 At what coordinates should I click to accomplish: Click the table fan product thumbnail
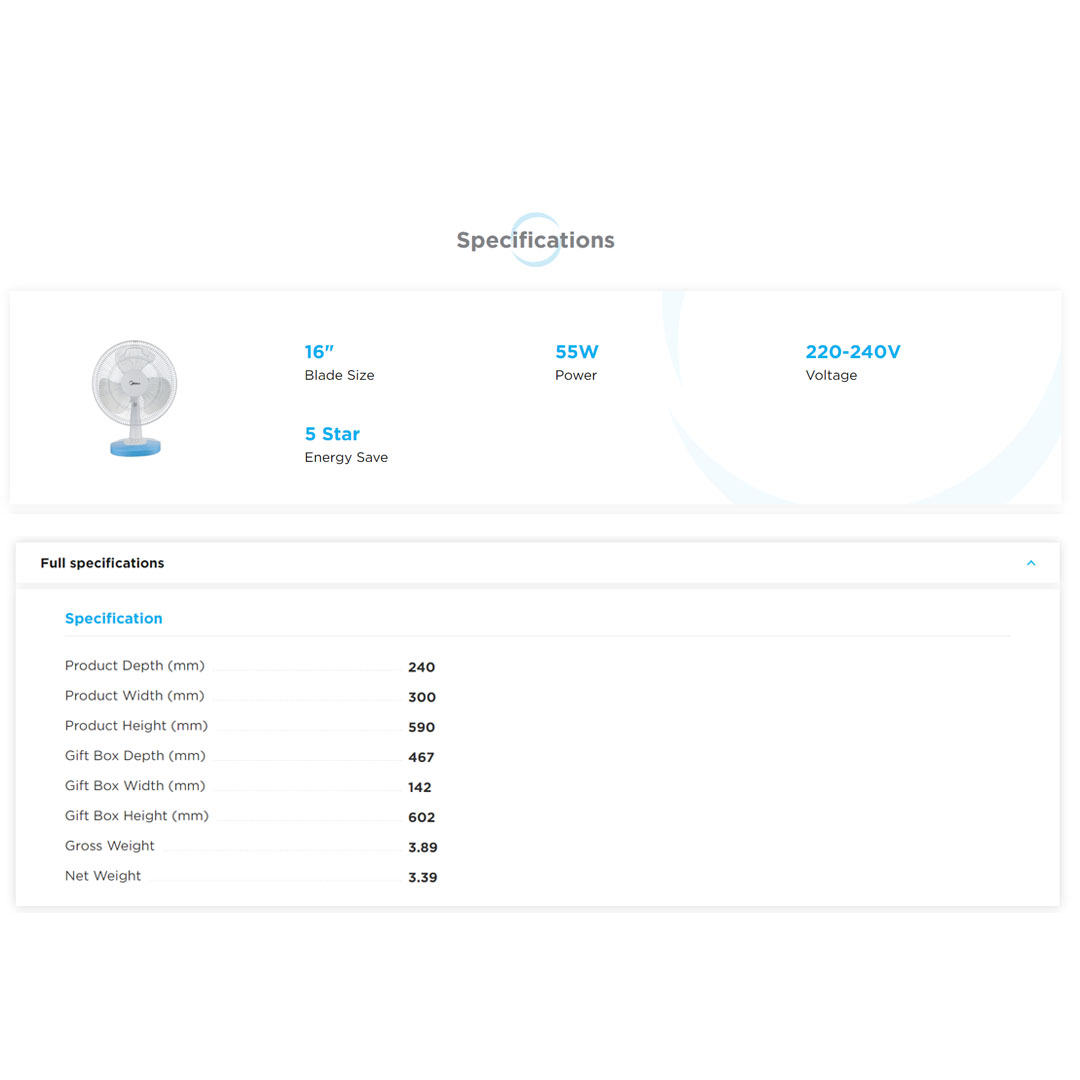(x=135, y=399)
